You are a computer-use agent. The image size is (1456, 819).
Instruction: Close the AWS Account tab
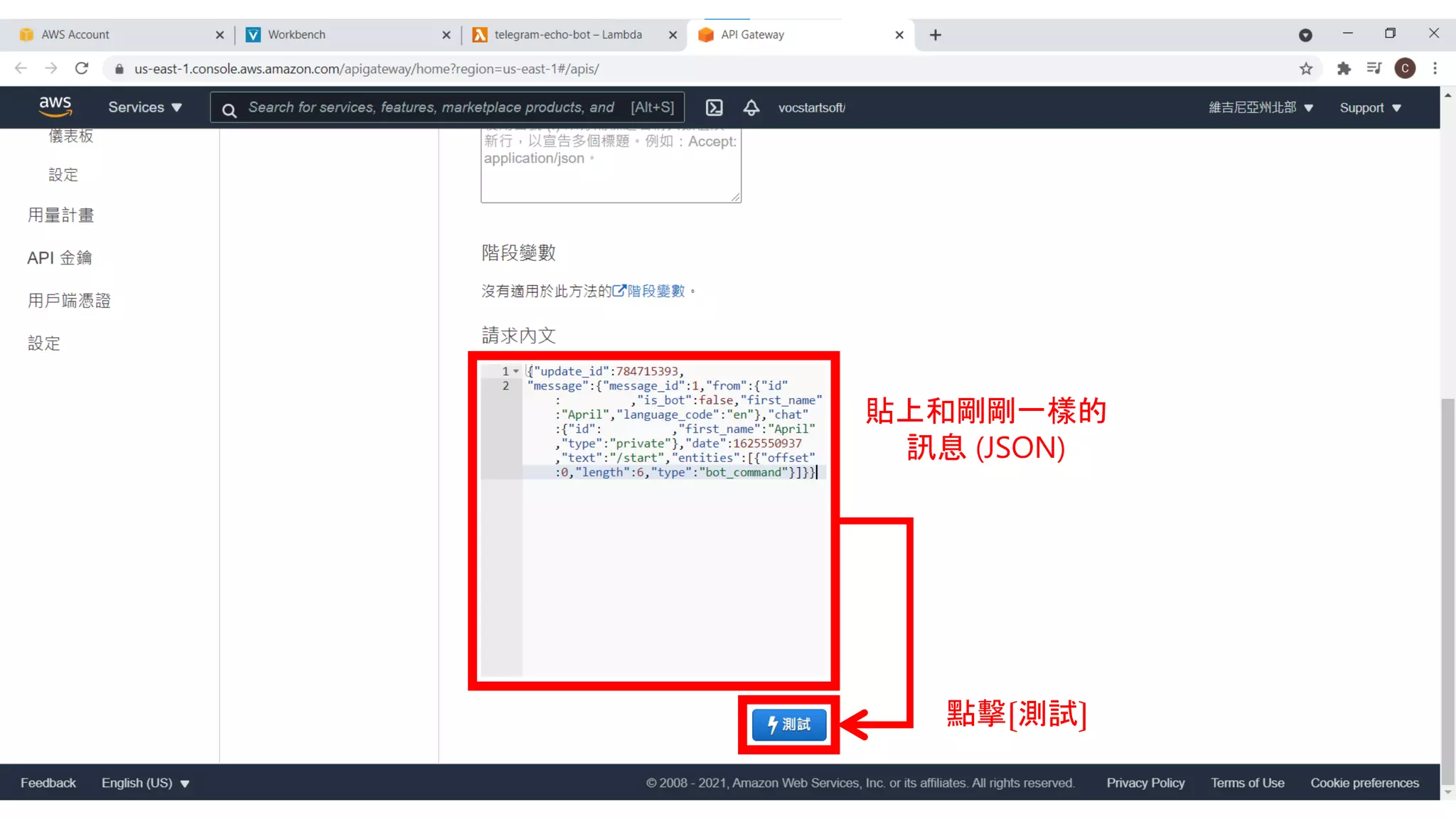click(220, 35)
